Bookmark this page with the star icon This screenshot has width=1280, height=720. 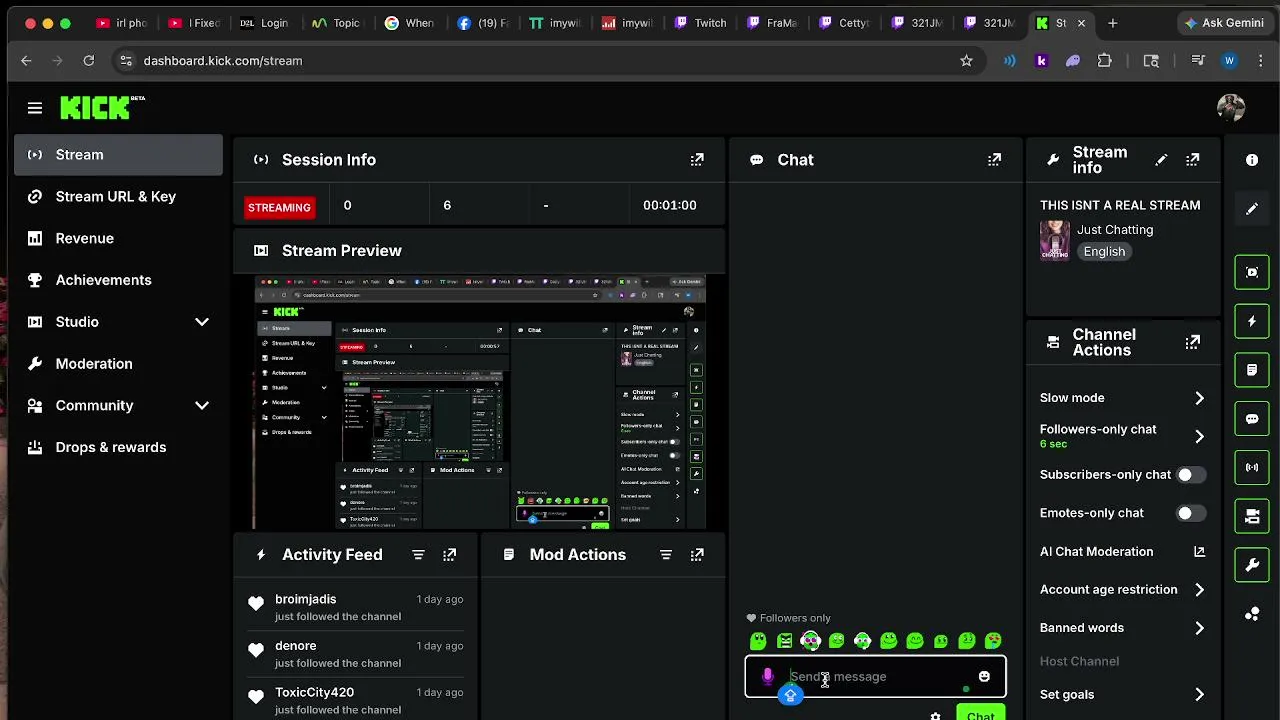tap(966, 61)
